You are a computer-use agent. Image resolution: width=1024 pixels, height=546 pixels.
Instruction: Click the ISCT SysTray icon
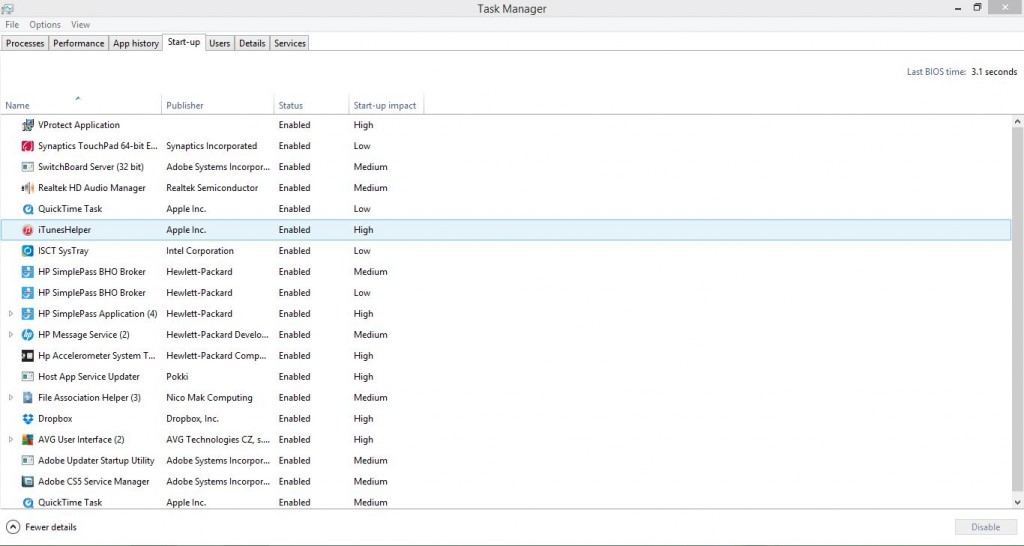pyautogui.click(x=27, y=251)
